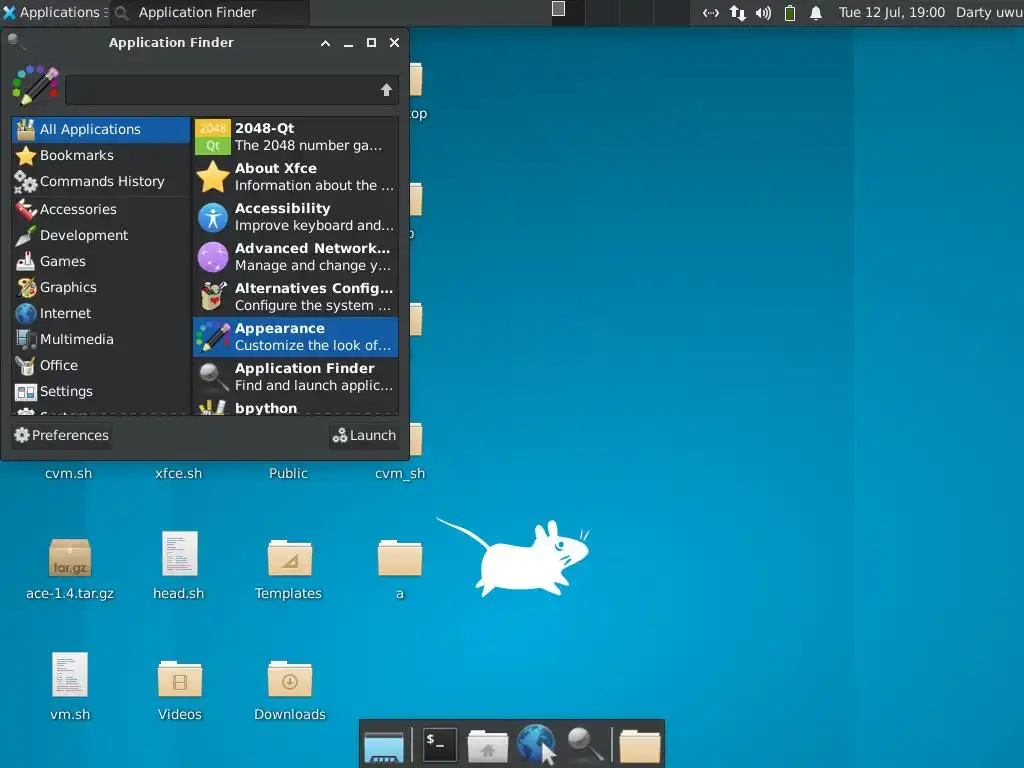Viewport: 1024px width, 768px height.
Task: Select the Multimedia category
Action: tap(101, 340)
